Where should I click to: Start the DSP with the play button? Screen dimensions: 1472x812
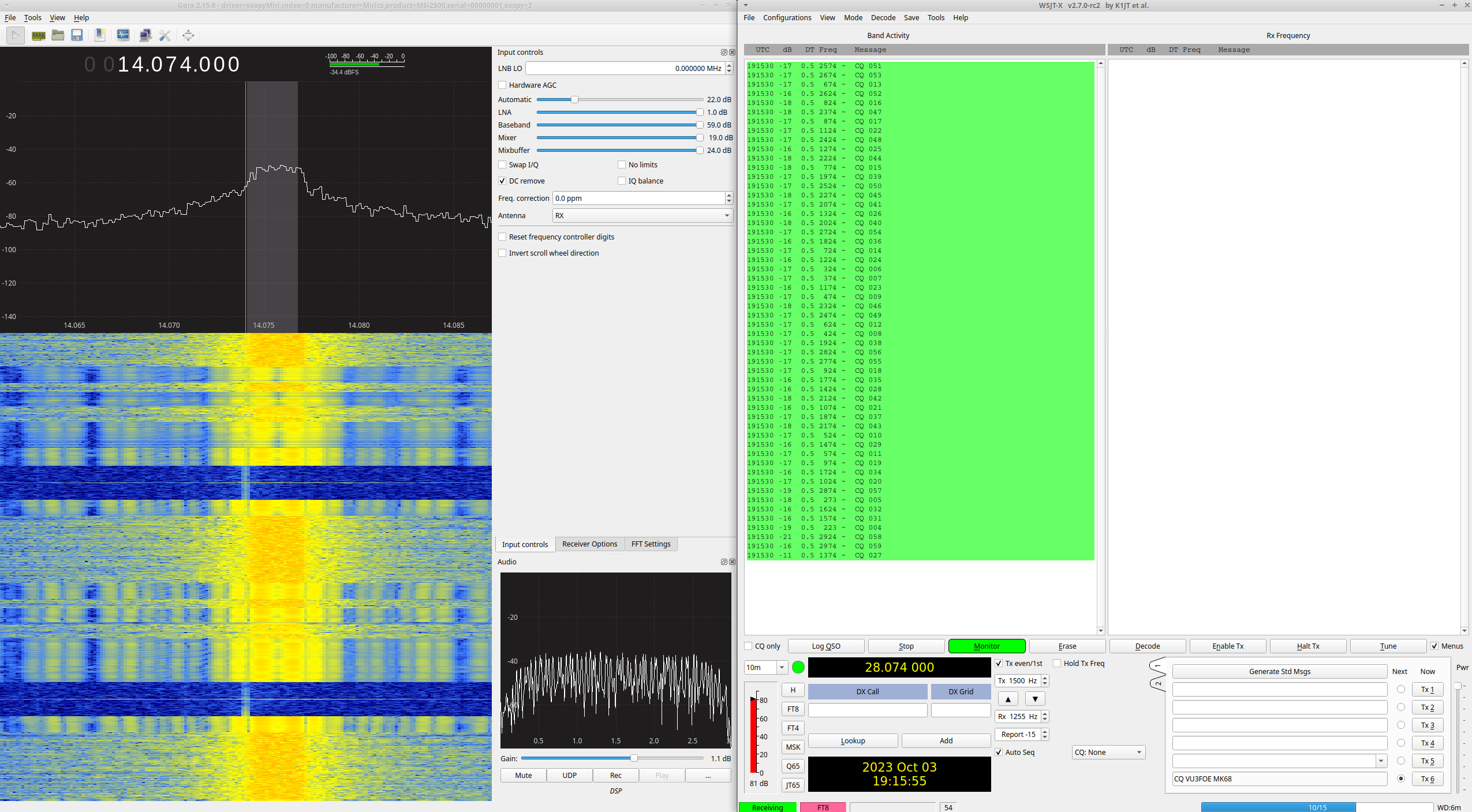tap(16, 35)
